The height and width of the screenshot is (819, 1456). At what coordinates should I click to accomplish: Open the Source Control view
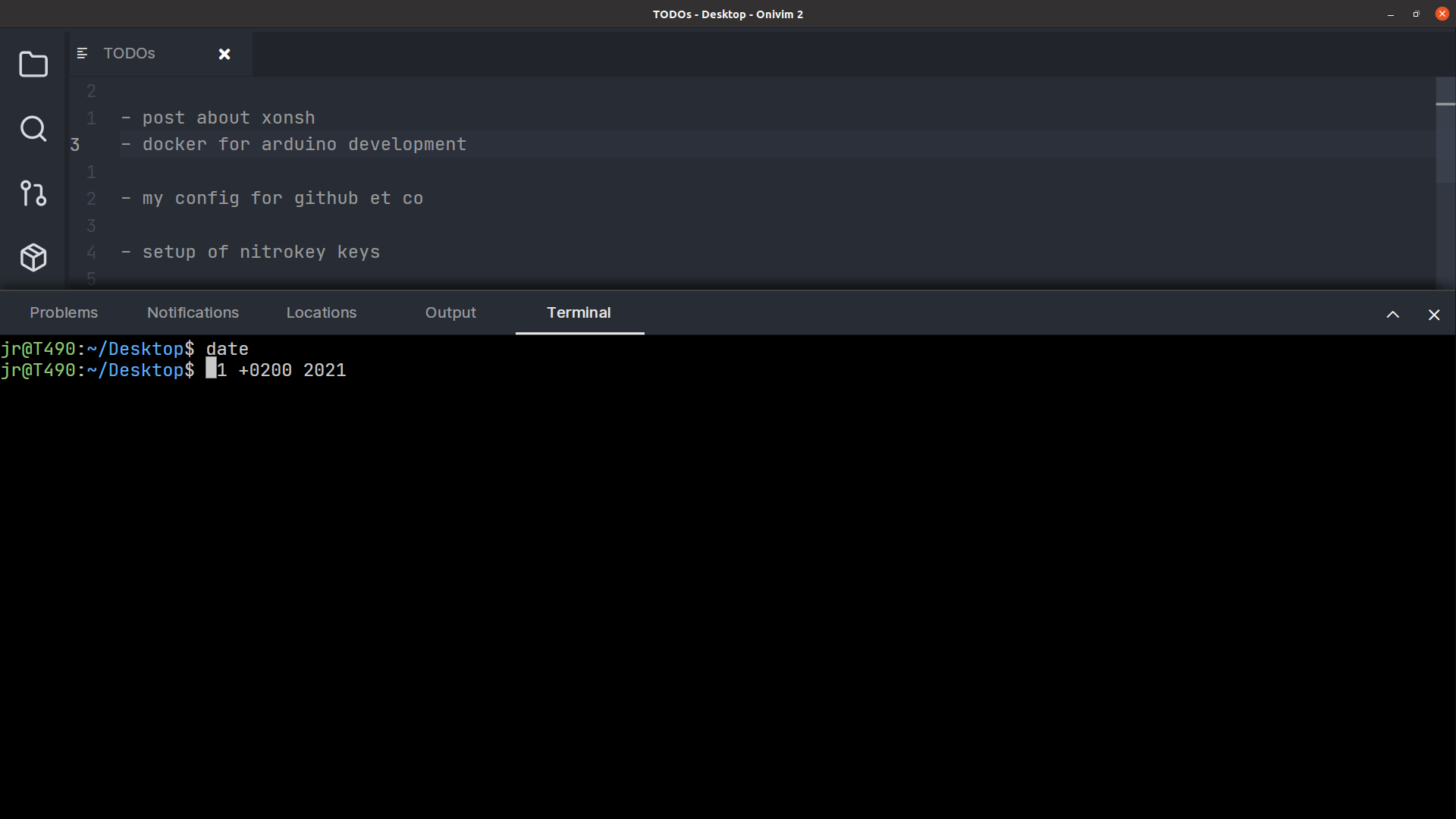[x=33, y=193]
